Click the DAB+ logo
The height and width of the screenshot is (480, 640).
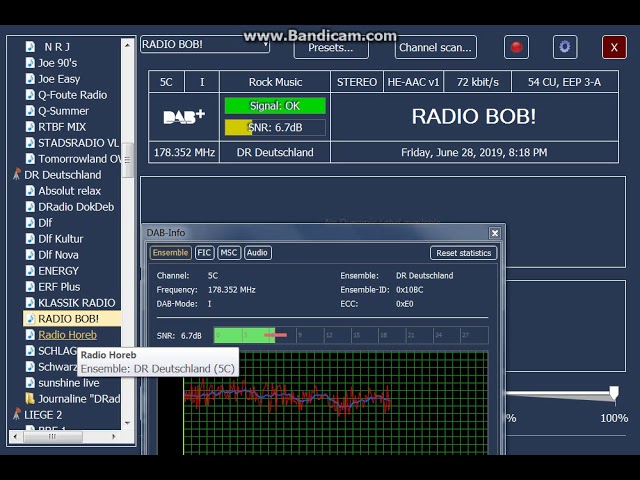tap(184, 117)
